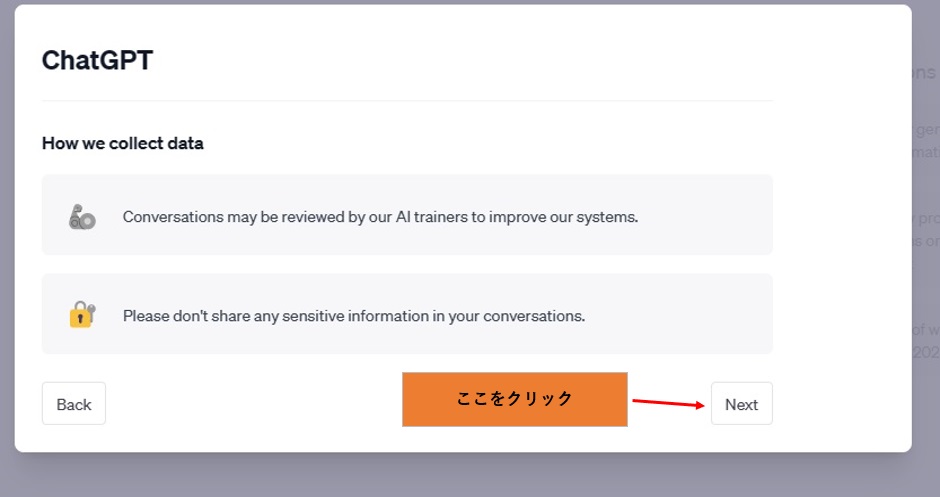The width and height of the screenshot is (940, 497).
Task: Click the orange ここをクリック callout box
Action: click(x=514, y=399)
